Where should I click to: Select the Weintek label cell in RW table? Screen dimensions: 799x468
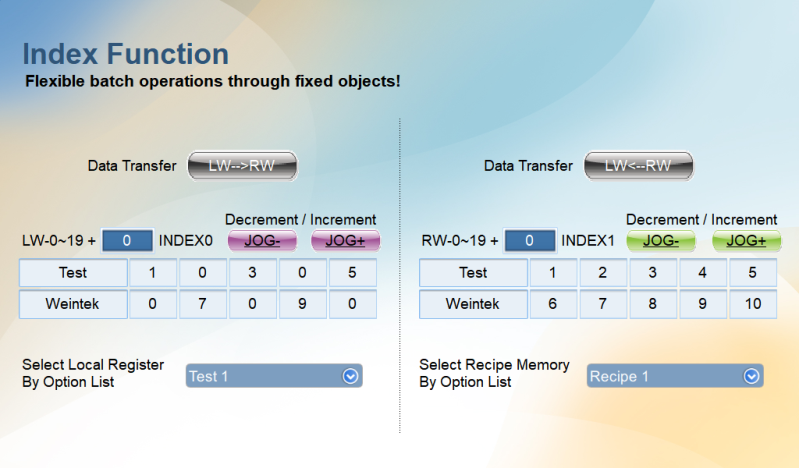473,304
